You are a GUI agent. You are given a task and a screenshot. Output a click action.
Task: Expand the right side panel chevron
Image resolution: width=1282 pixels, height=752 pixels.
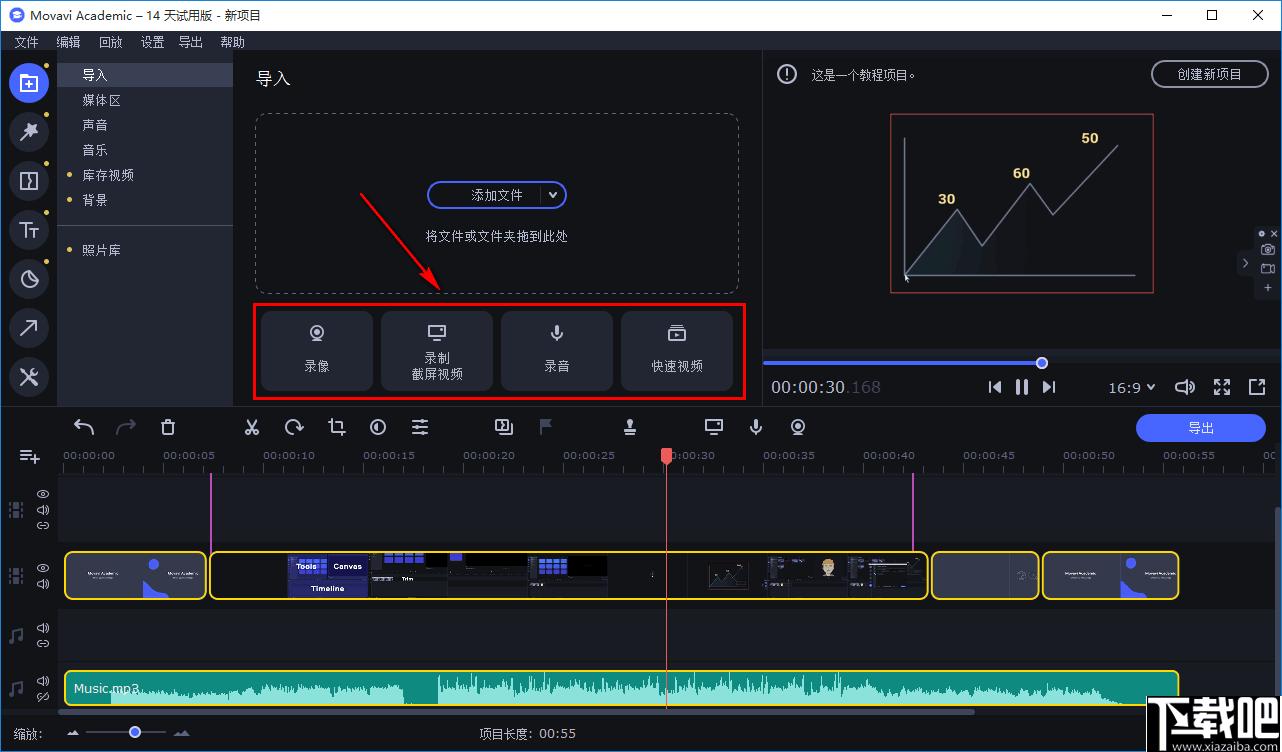(x=1245, y=264)
